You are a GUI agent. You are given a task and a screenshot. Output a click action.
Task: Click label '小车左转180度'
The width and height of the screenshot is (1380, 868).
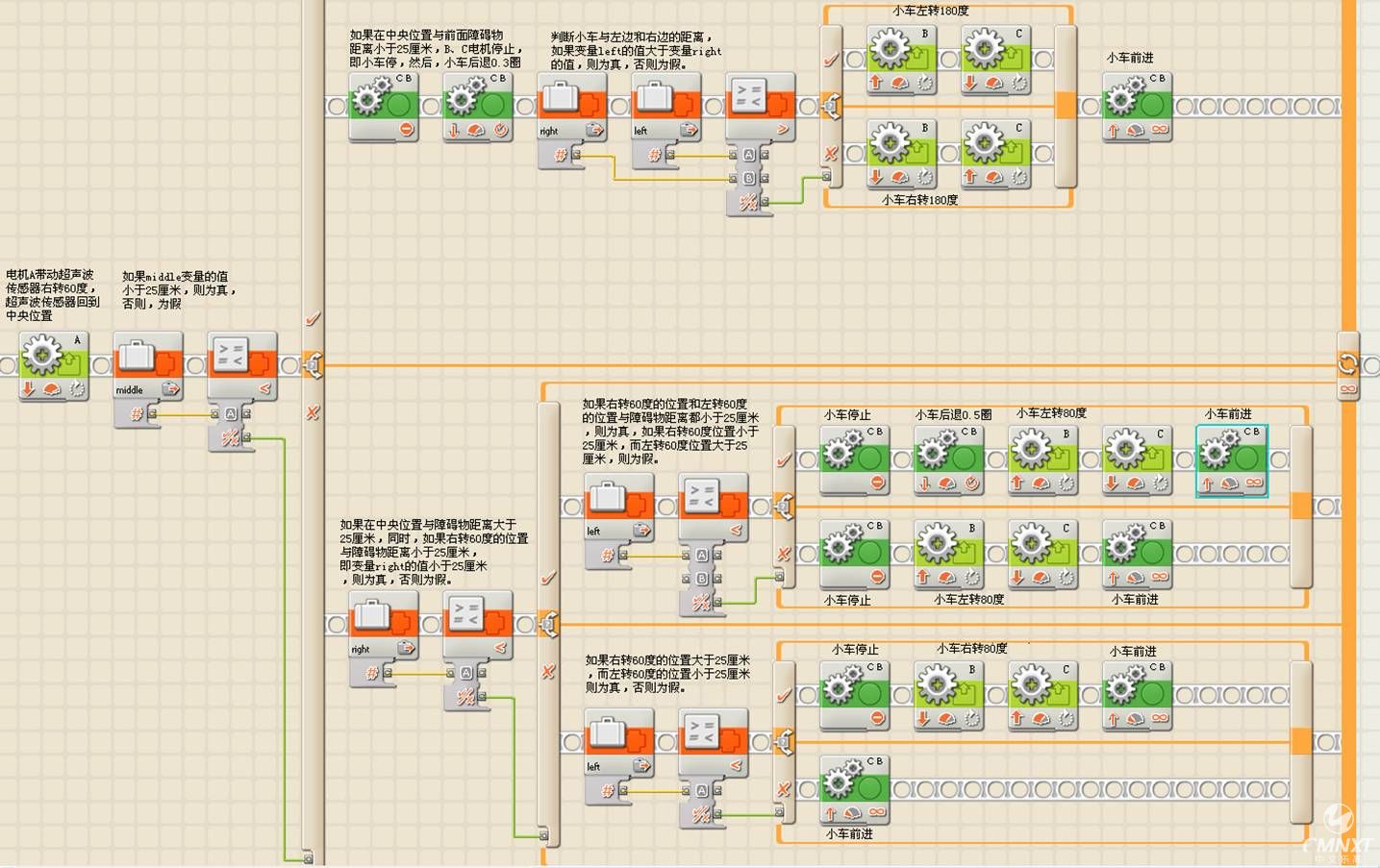931,12
